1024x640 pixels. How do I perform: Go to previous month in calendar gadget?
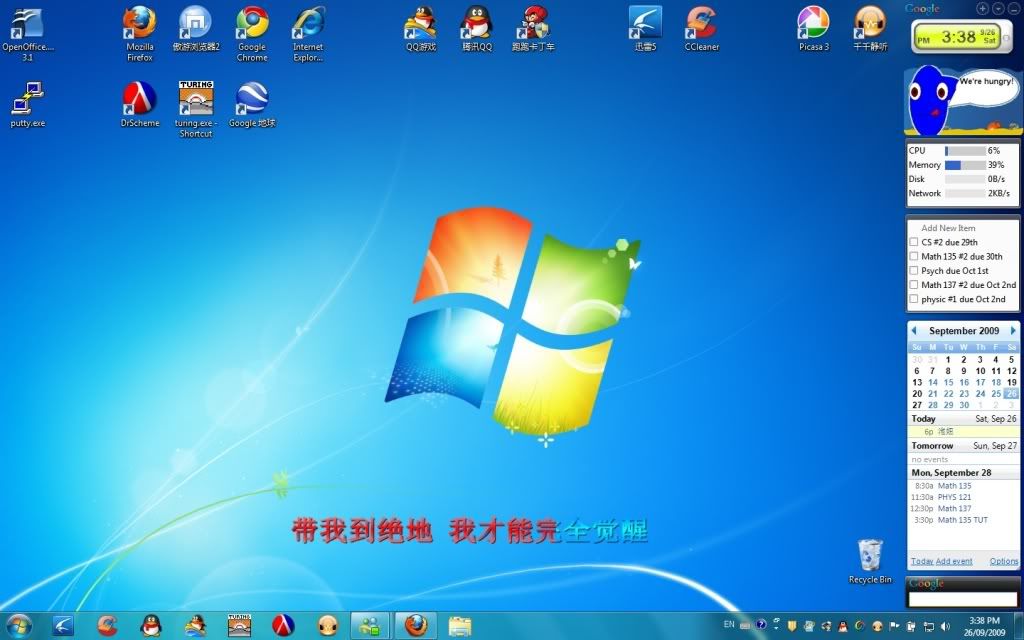(914, 331)
